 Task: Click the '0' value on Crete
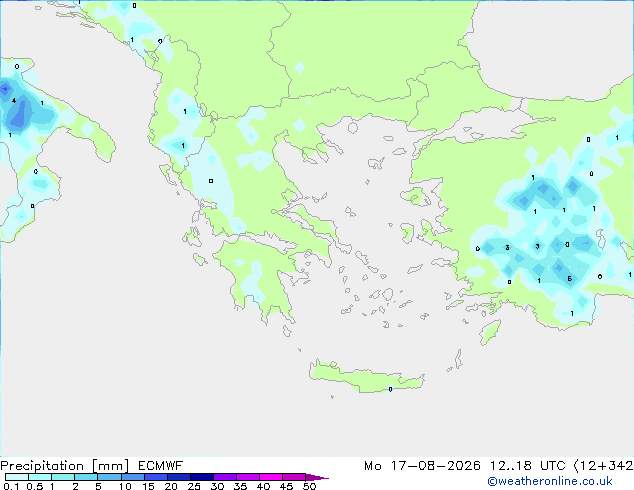390,389
